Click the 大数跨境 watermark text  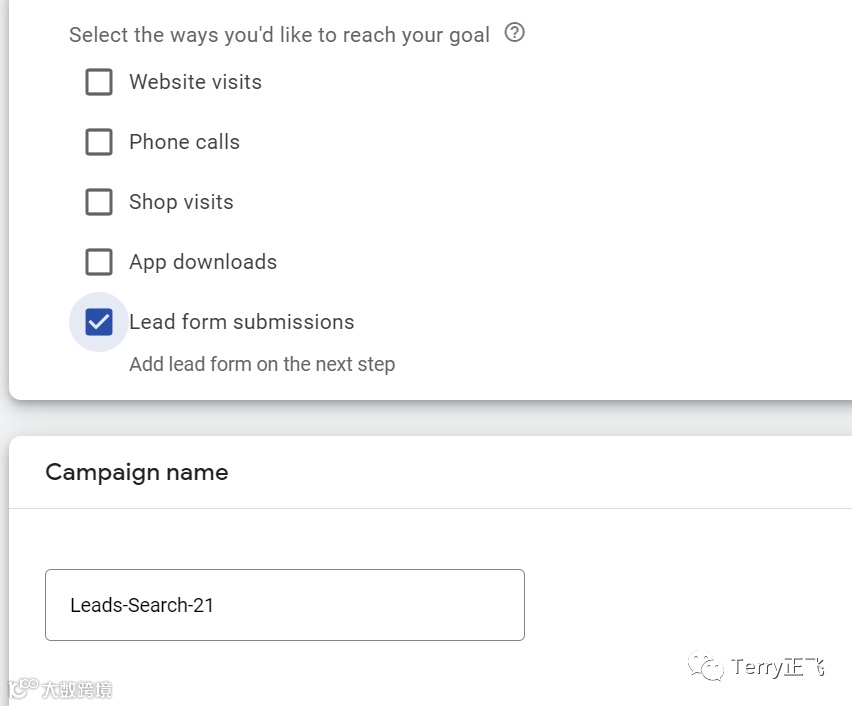[76, 690]
